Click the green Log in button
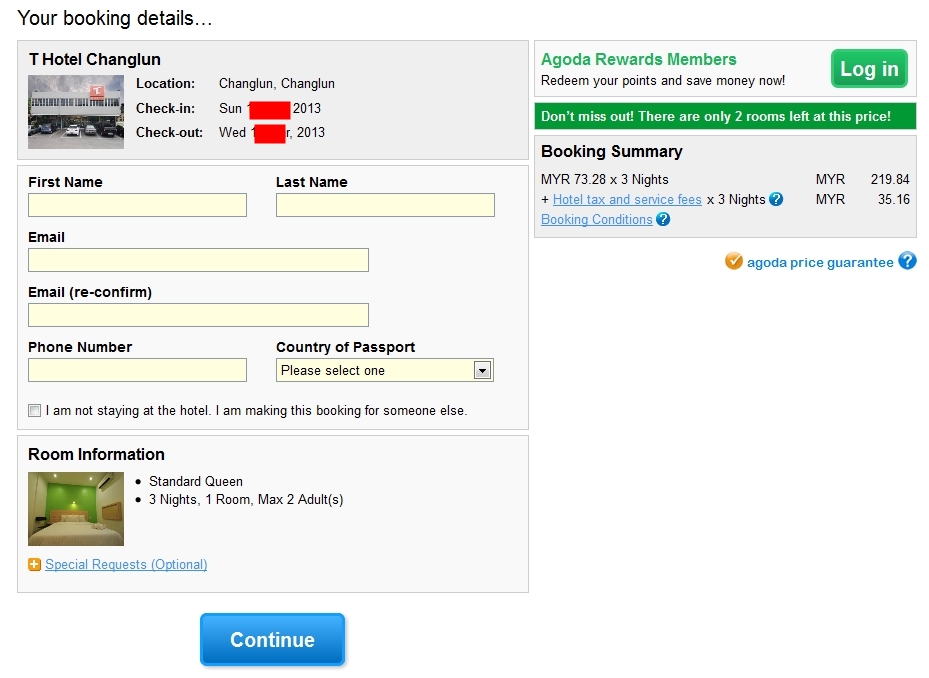 coord(869,69)
